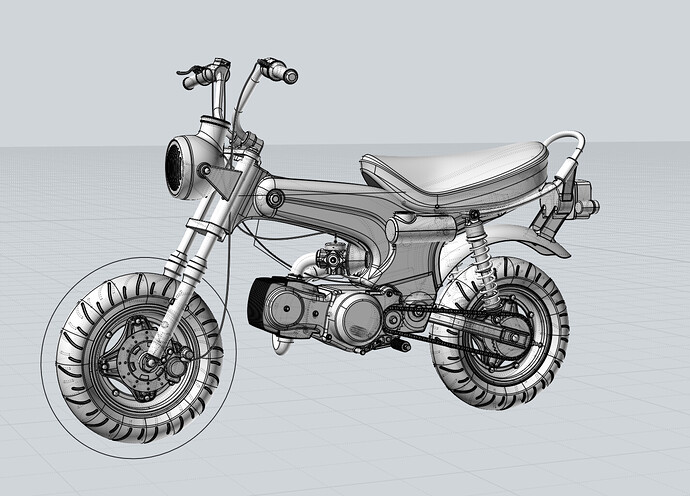Select the carburetor above the engine

(331, 260)
